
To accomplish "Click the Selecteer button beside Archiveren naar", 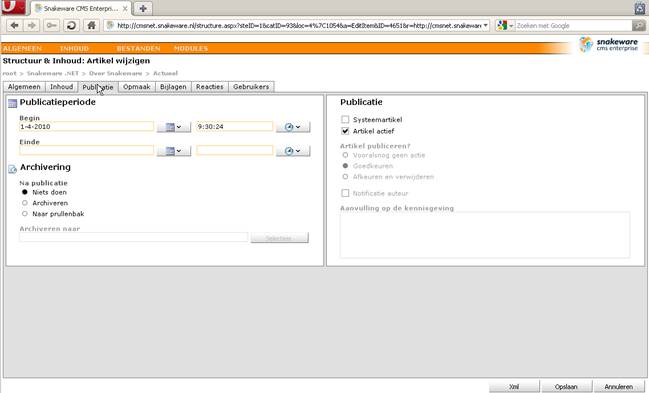I will [x=279, y=238].
